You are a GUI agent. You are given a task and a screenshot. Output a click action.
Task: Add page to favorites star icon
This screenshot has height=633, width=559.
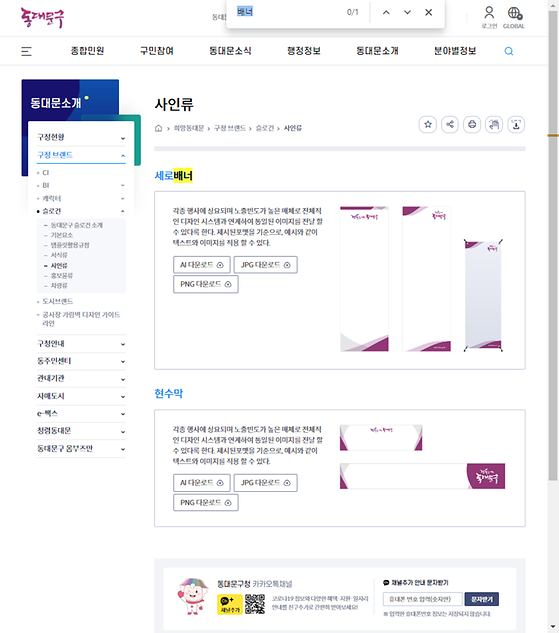click(428, 124)
